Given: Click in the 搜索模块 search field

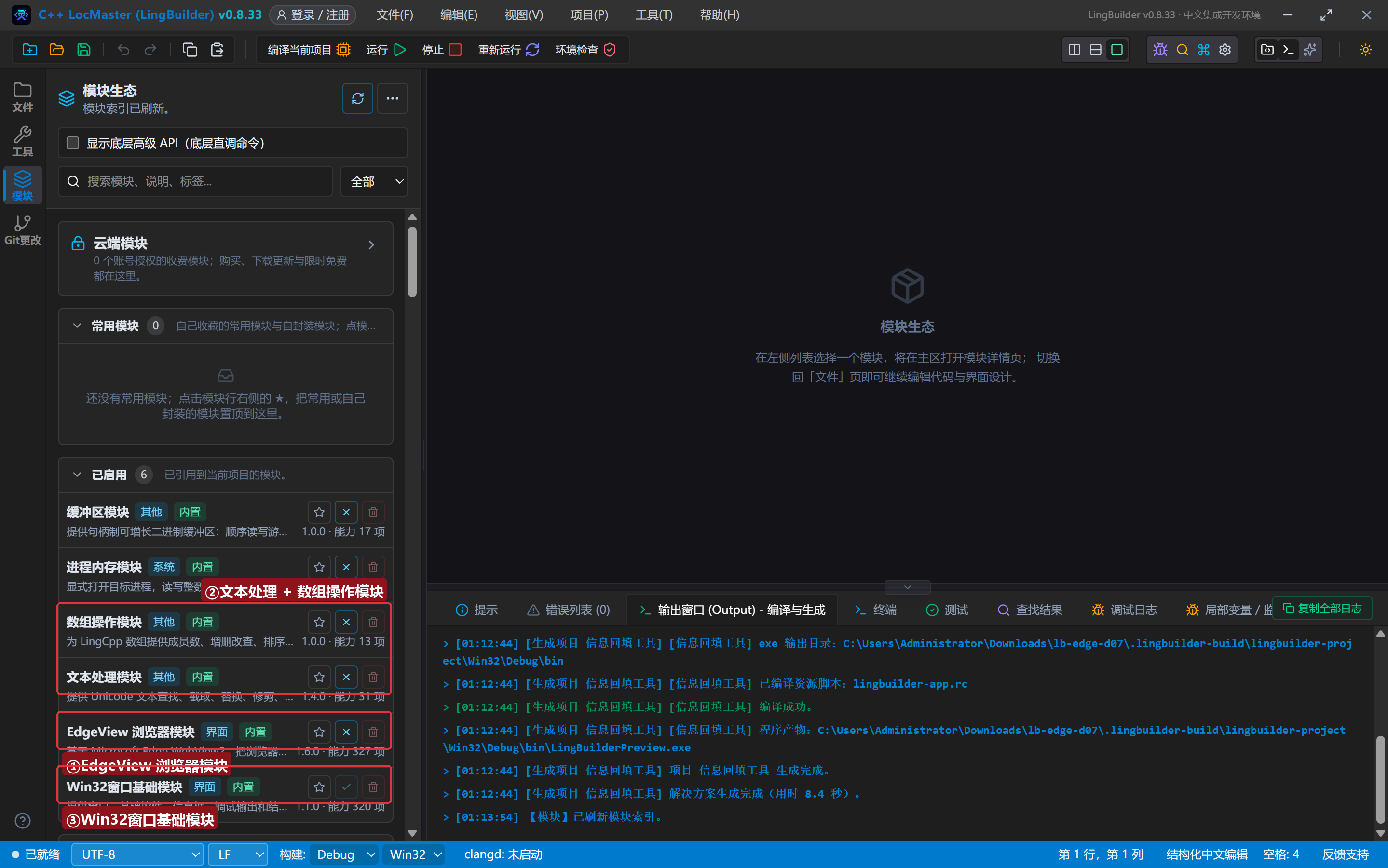Looking at the screenshot, I should pos(195,182).
